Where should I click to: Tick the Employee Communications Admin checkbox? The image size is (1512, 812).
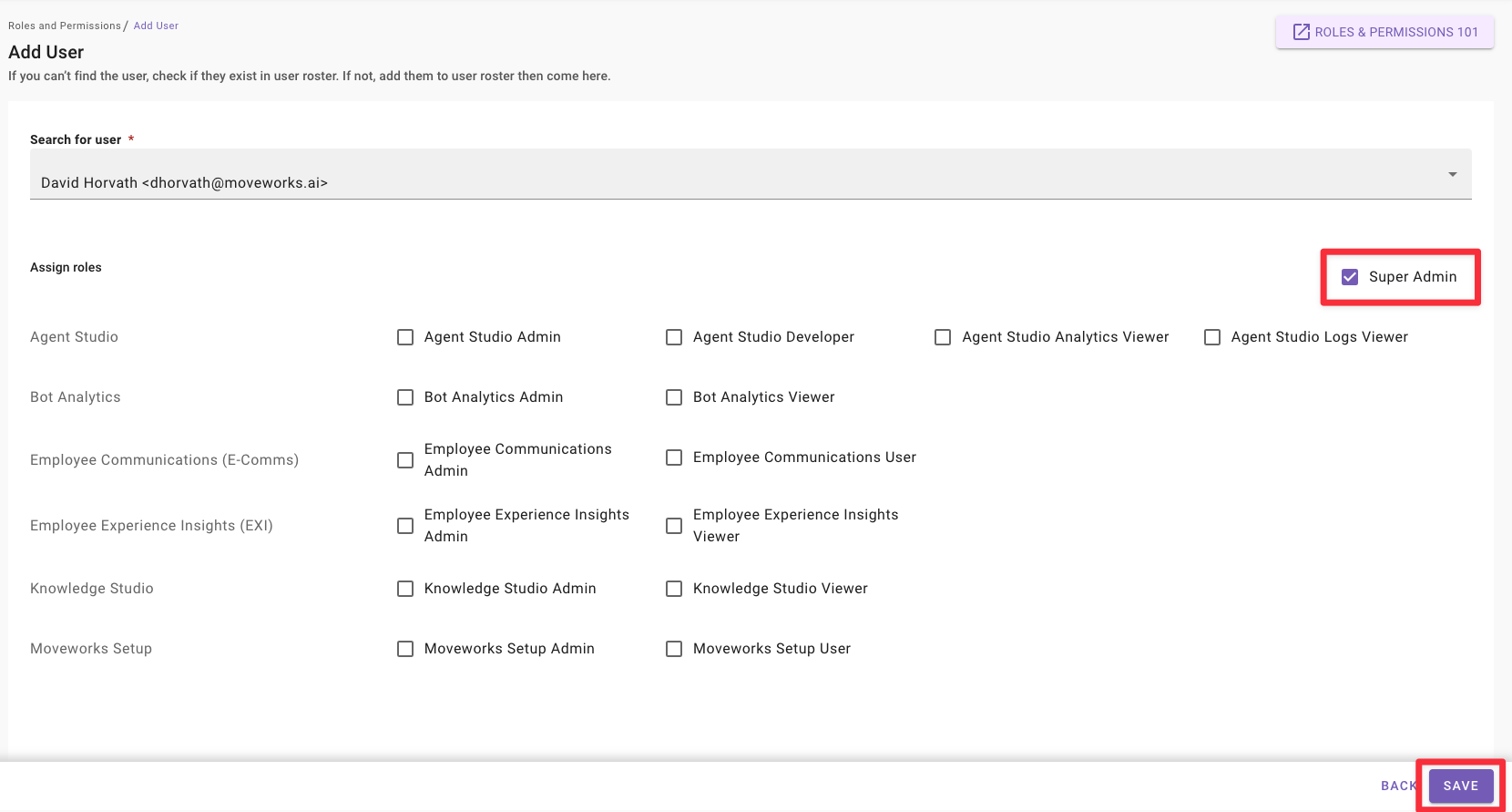coord(405,460)
